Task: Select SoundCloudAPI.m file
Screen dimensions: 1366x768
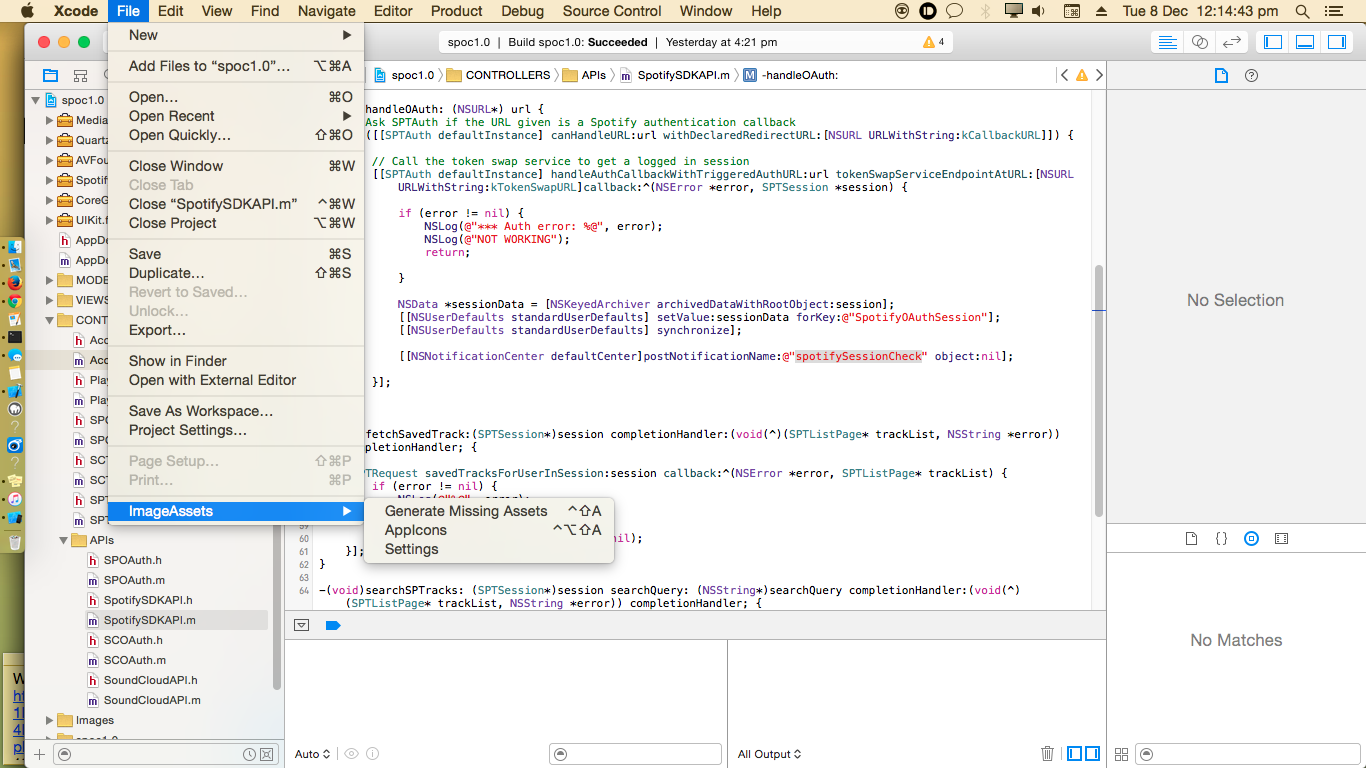Action: pyautogui.click(x=152, y=700)
